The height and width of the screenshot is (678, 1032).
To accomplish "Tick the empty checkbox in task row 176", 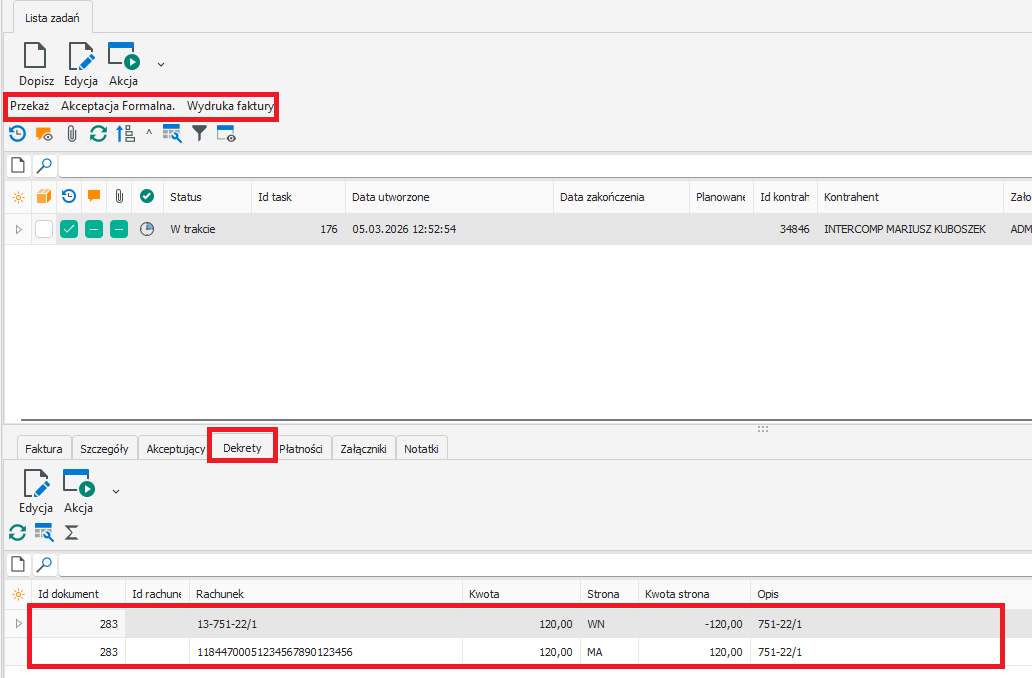I will coord(44,229).
